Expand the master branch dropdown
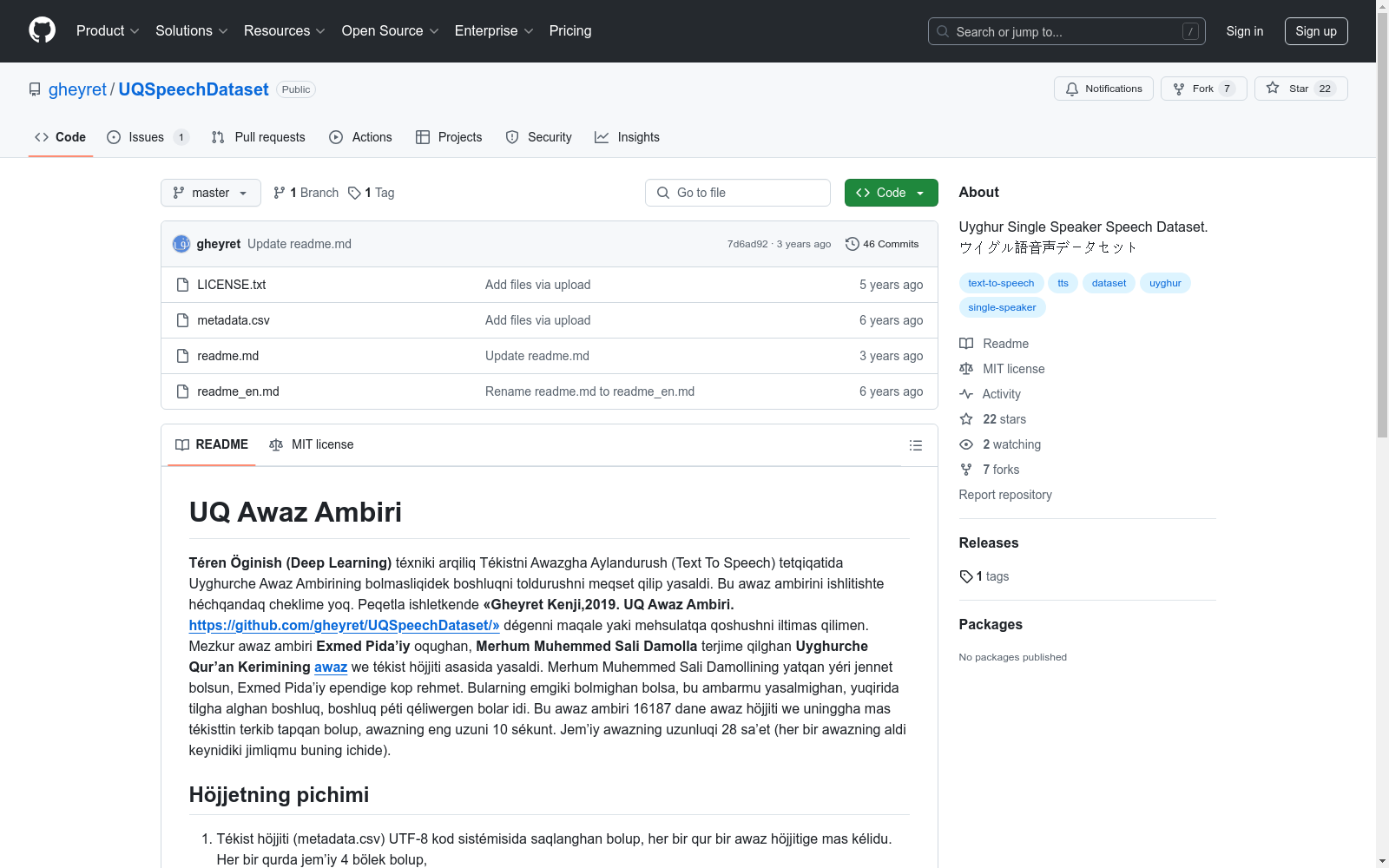This screenshot has height=868, width=1389. pos(211,193)
